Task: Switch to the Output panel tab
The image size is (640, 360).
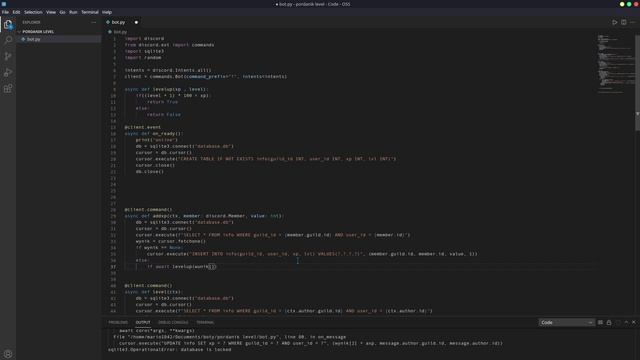Action: [x=143, y=322]
